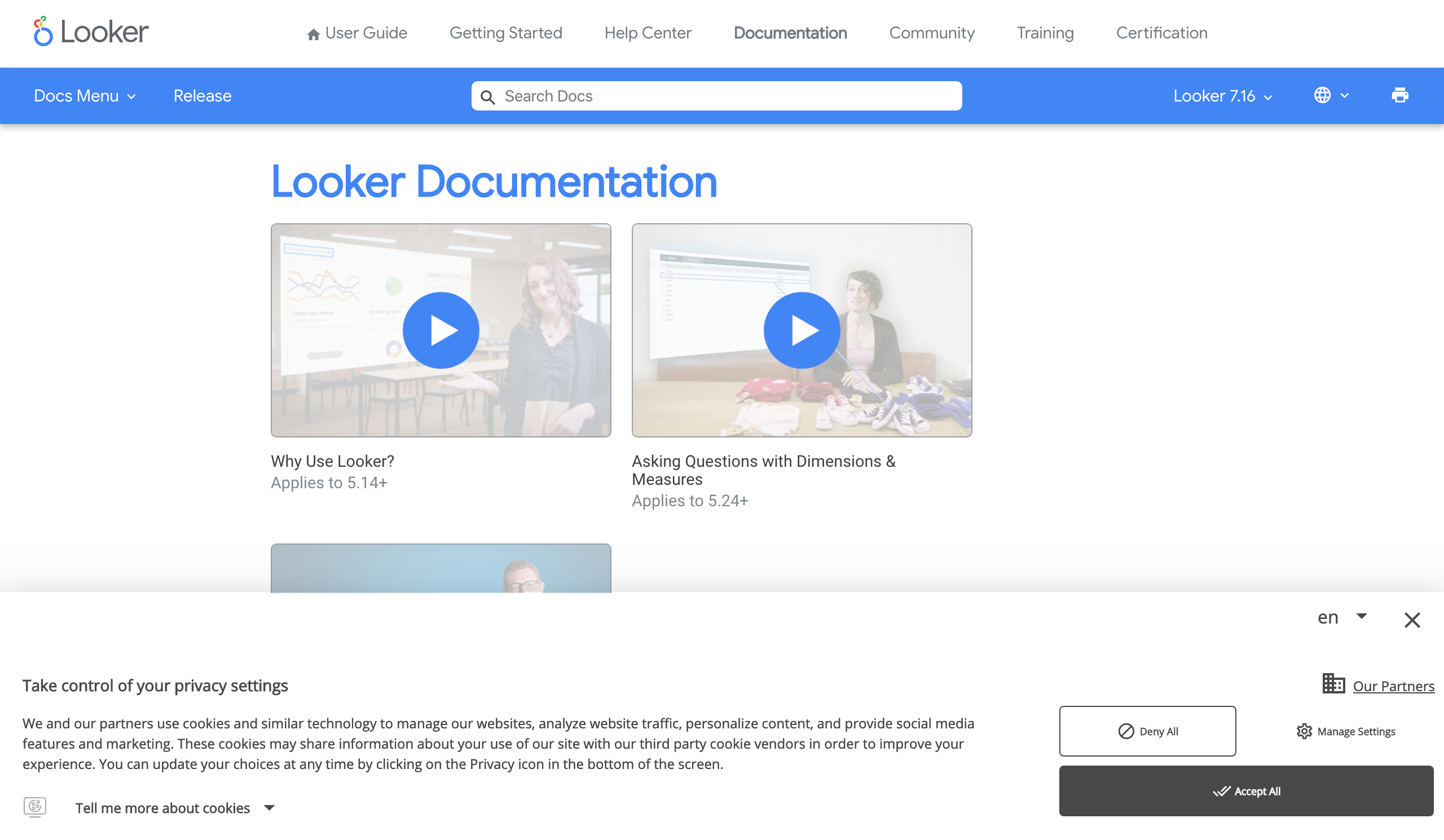Viewport: 1444px width, 840px height.
Task: Open the User Guide link
Action: [357, 33]
